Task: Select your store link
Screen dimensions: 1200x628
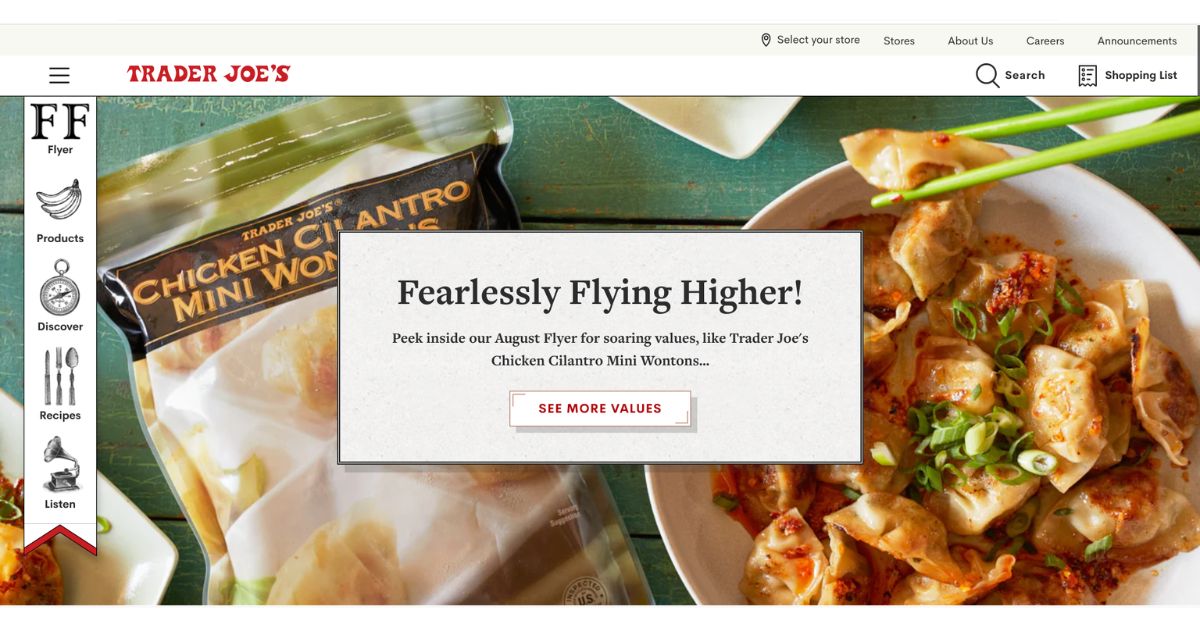Action: (818, 40)
